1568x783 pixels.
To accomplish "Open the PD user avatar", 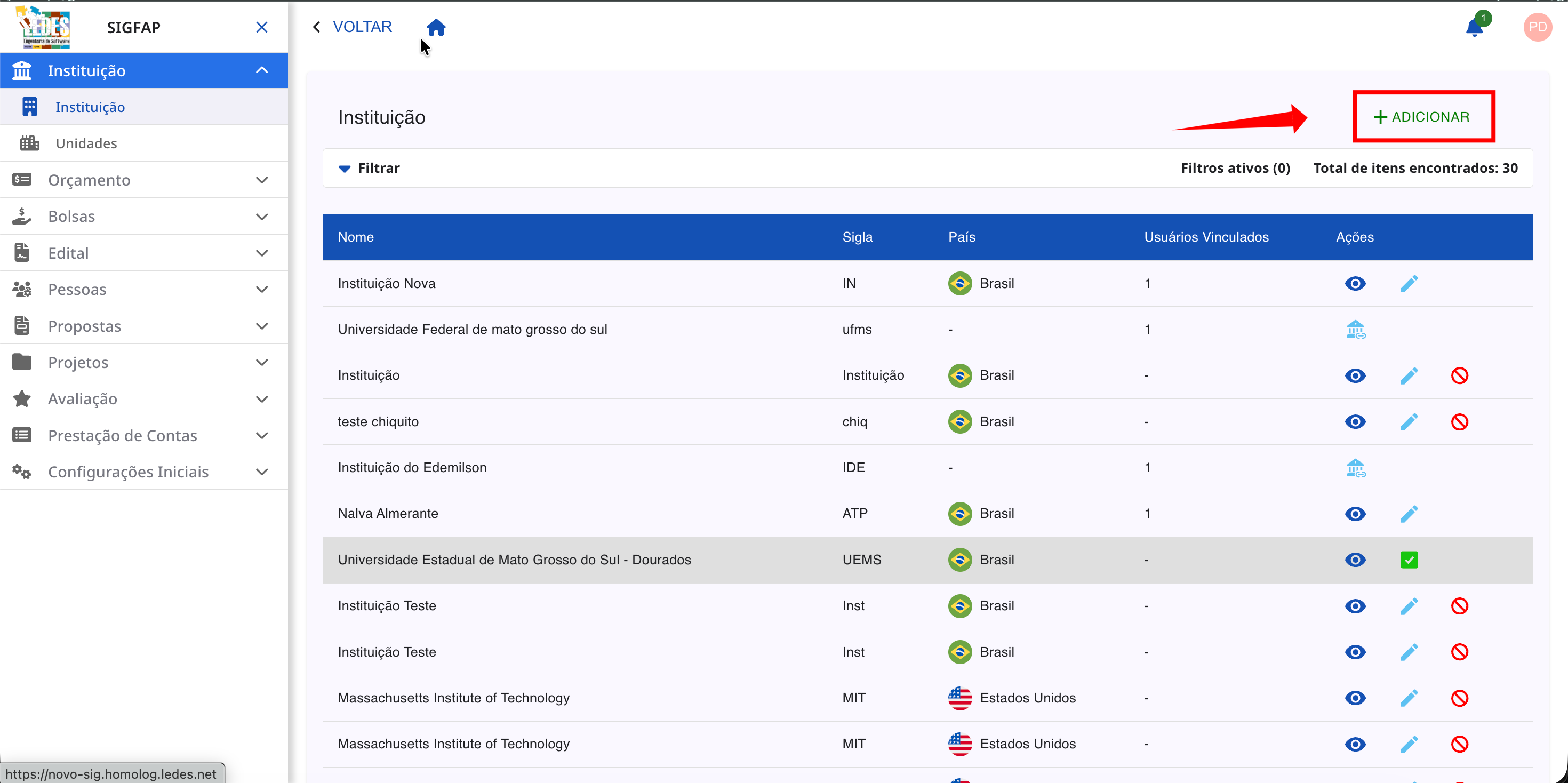I will tap(1537, 27).
